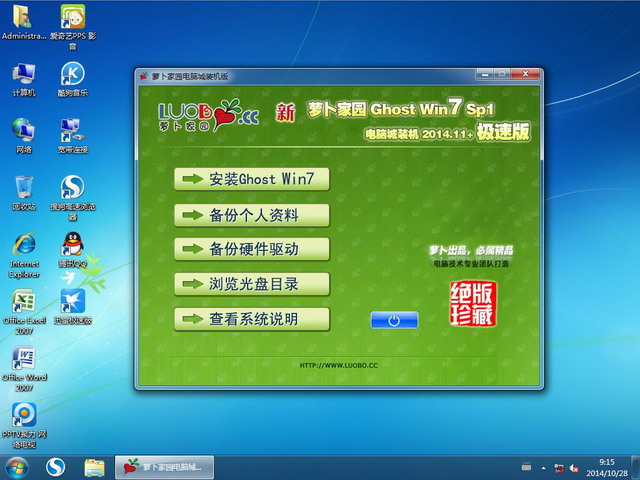Click the Show desktop strip on taskbar

point(636,468)
